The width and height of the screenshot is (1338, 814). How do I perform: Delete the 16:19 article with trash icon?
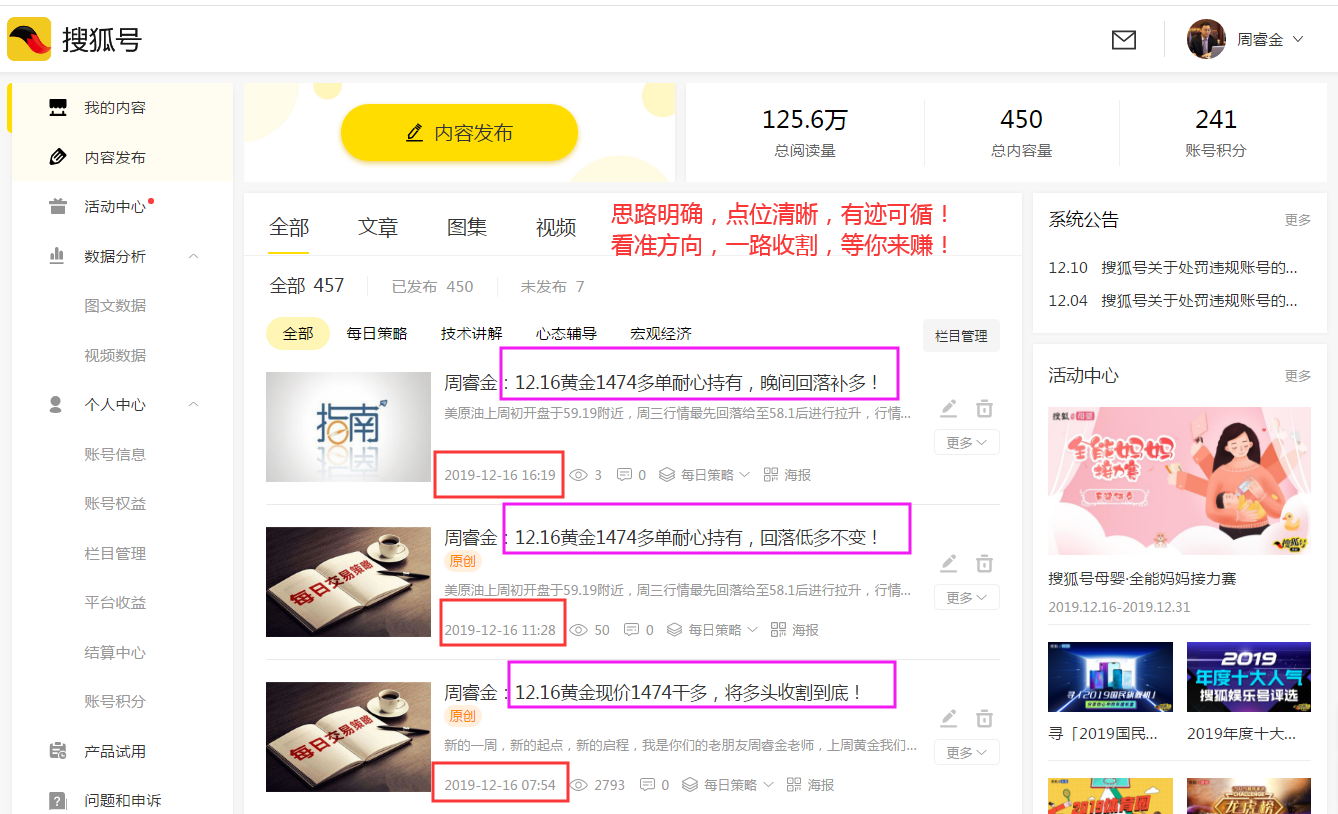985,408
